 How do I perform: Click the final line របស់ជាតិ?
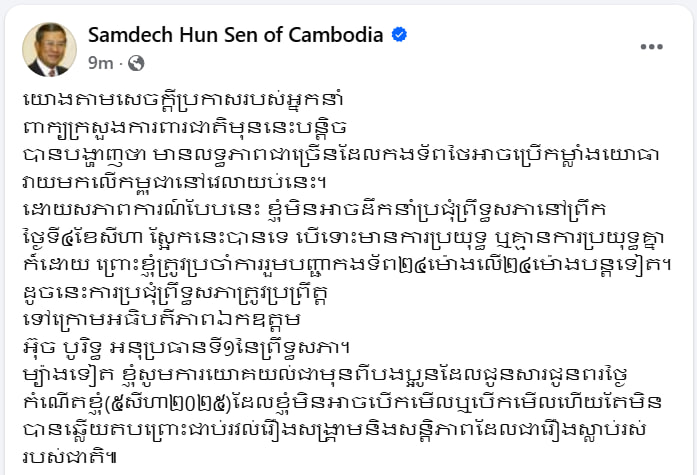70,457
